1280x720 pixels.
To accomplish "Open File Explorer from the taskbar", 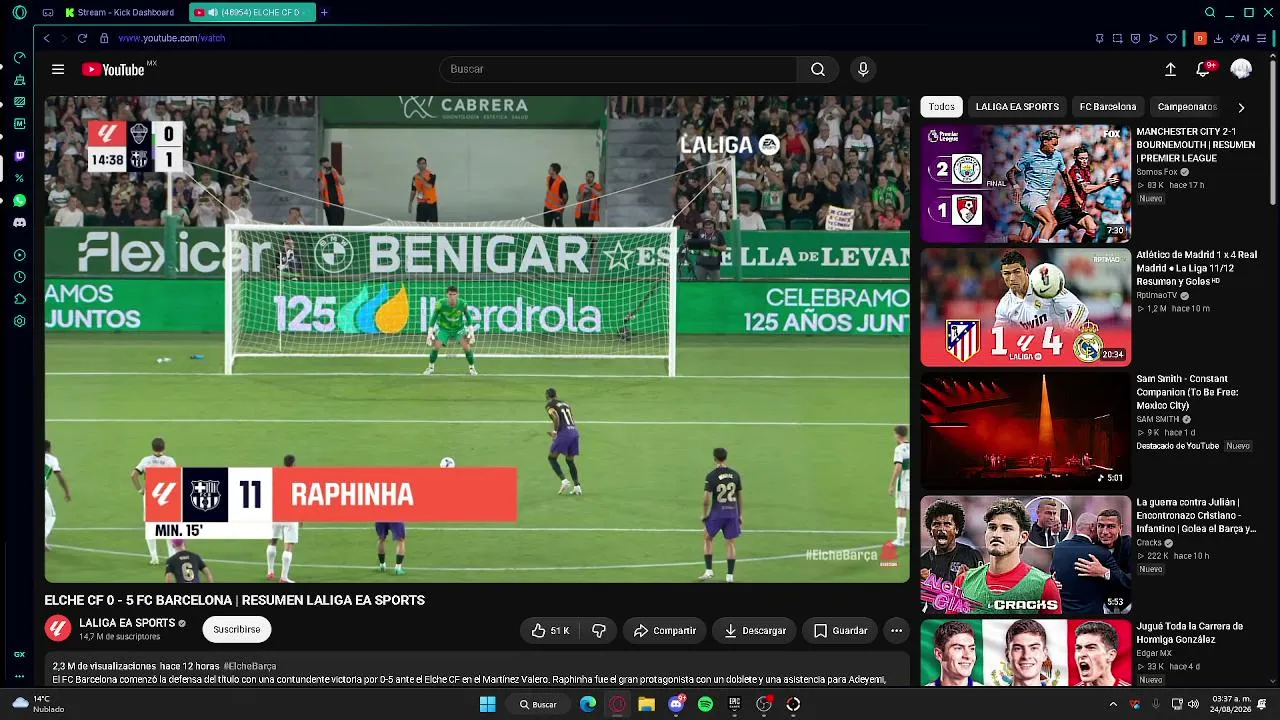I will [x=647, y=704].
